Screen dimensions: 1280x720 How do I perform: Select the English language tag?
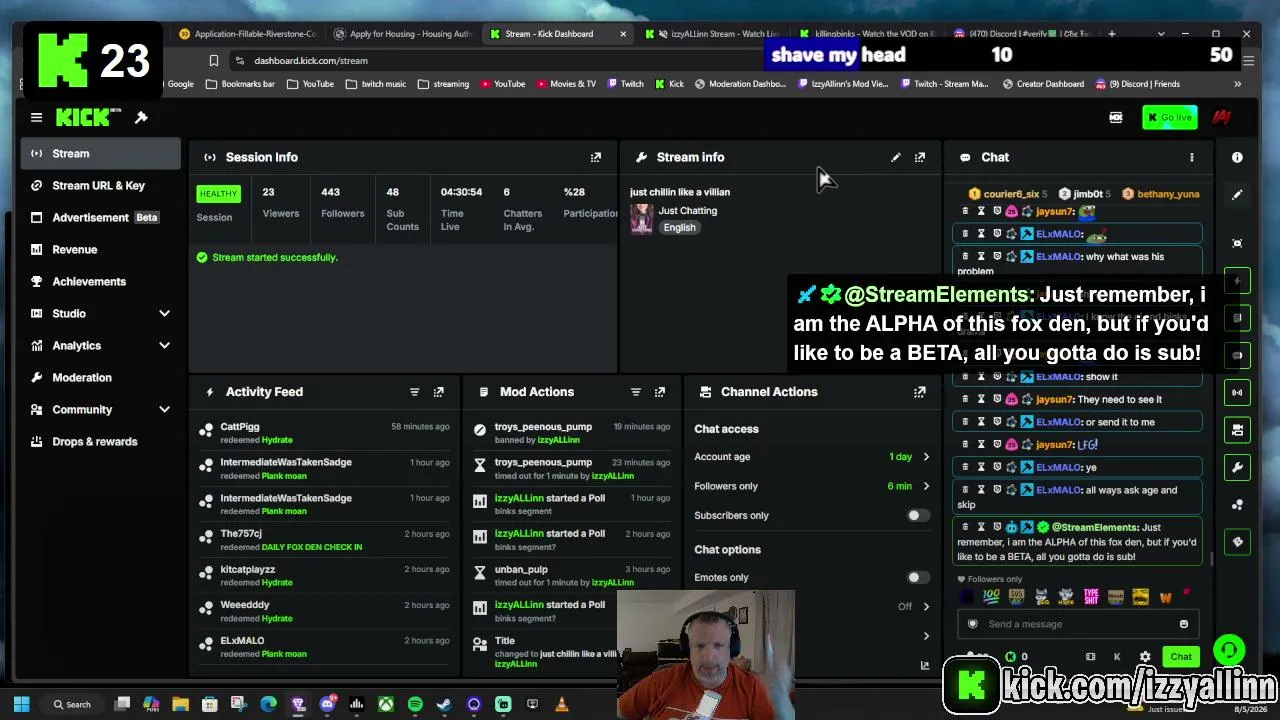tap(679, 227)
